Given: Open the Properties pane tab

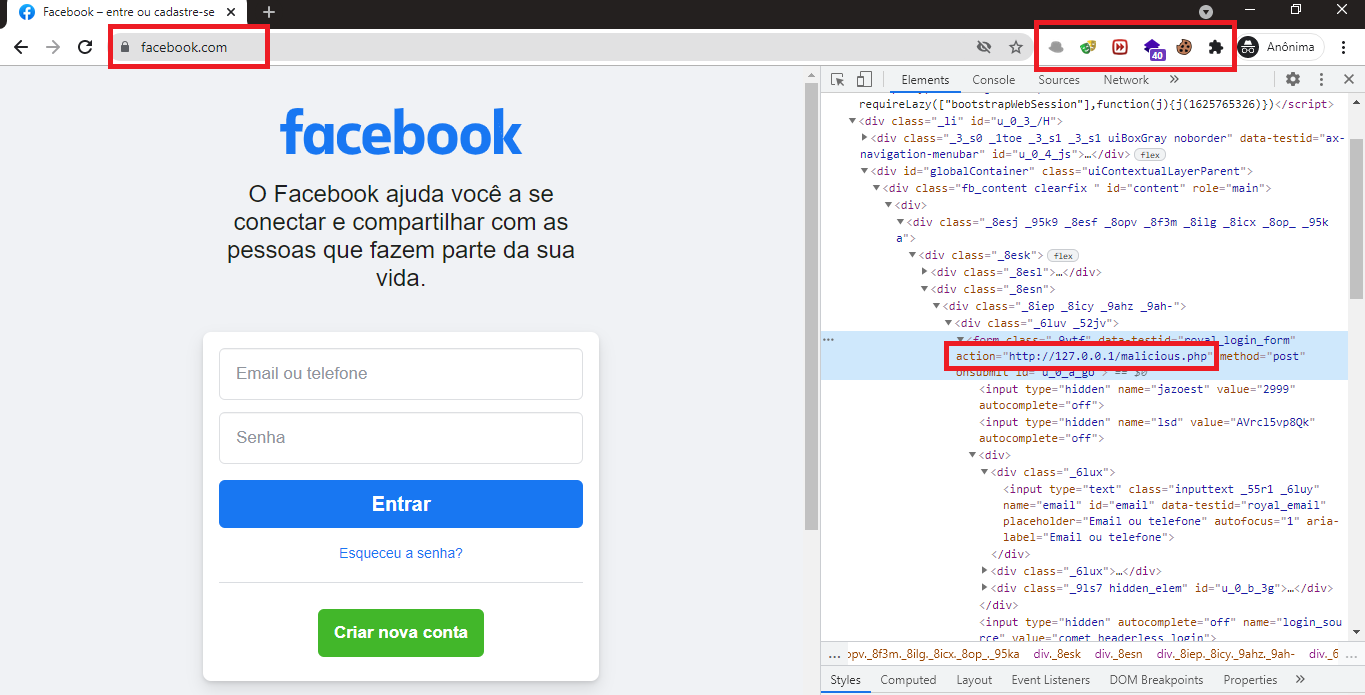Looking at the screenshot, I should click(x=1250, y=680).
